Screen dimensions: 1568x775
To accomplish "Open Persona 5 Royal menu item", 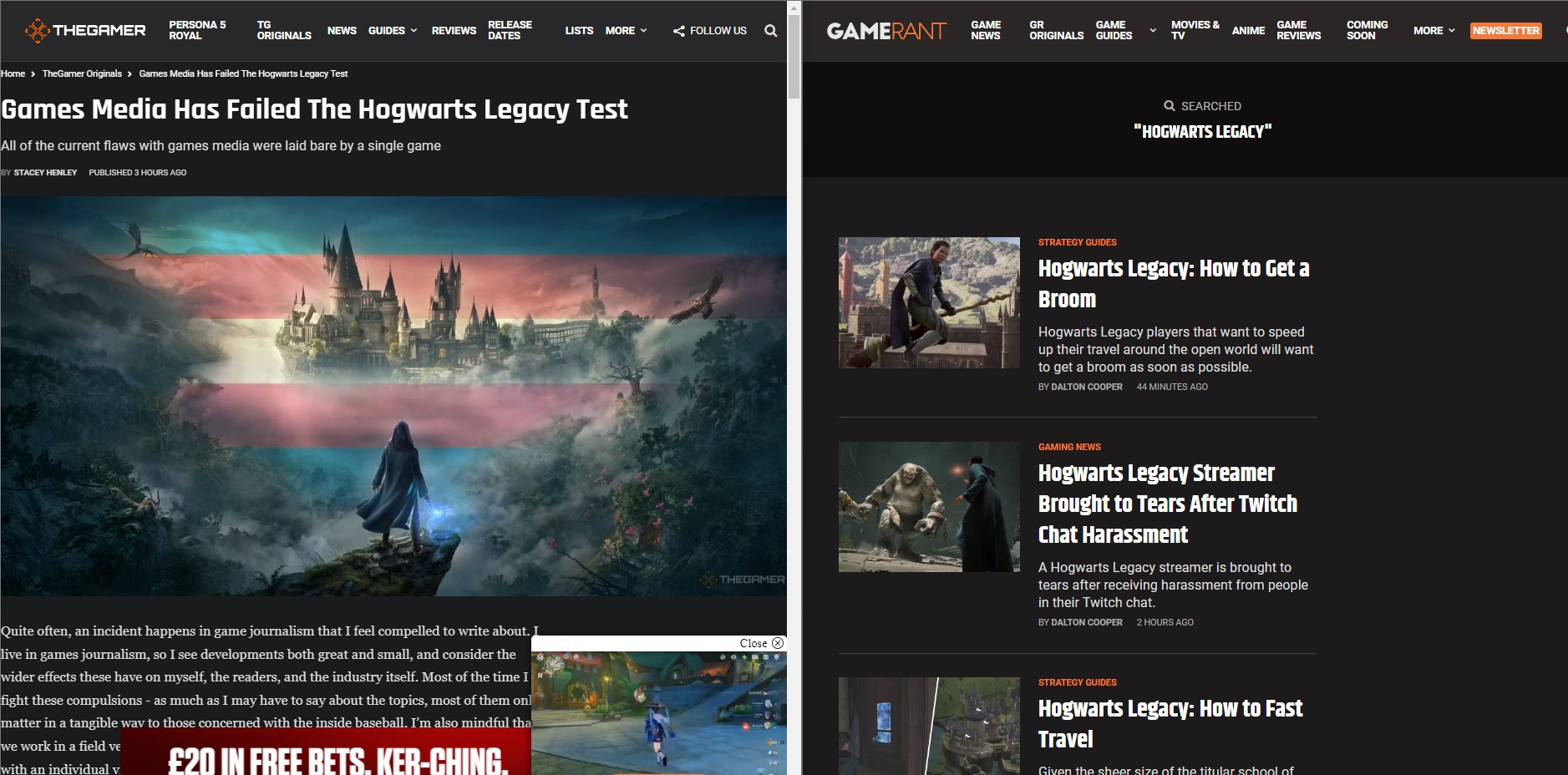I will pos(197,30).
